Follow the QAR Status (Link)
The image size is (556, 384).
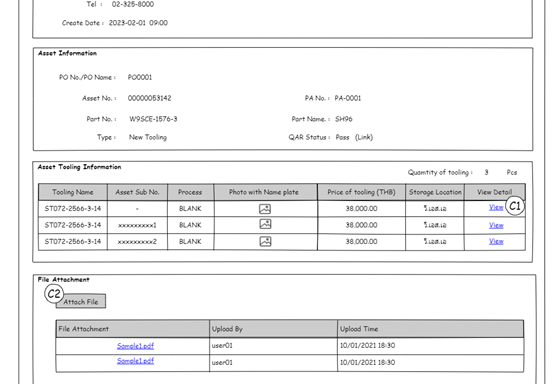coord(364,137)
